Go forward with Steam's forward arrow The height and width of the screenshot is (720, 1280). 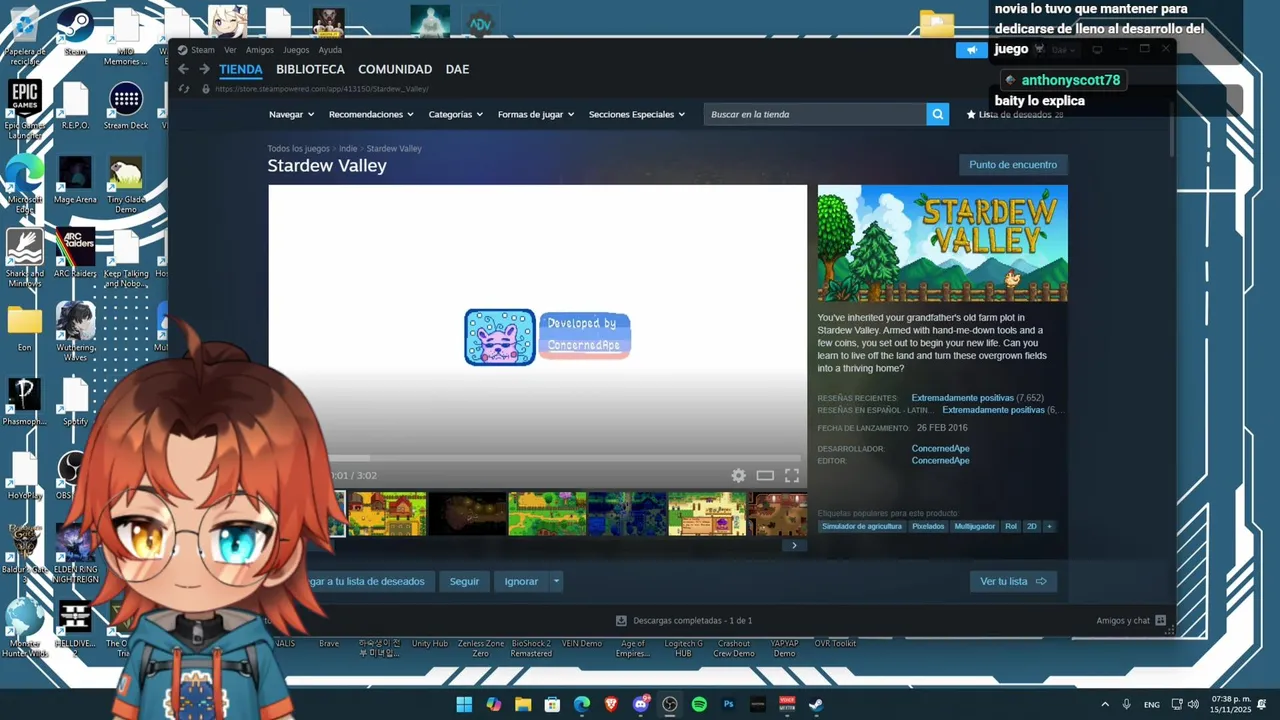[x=204, y=69]
